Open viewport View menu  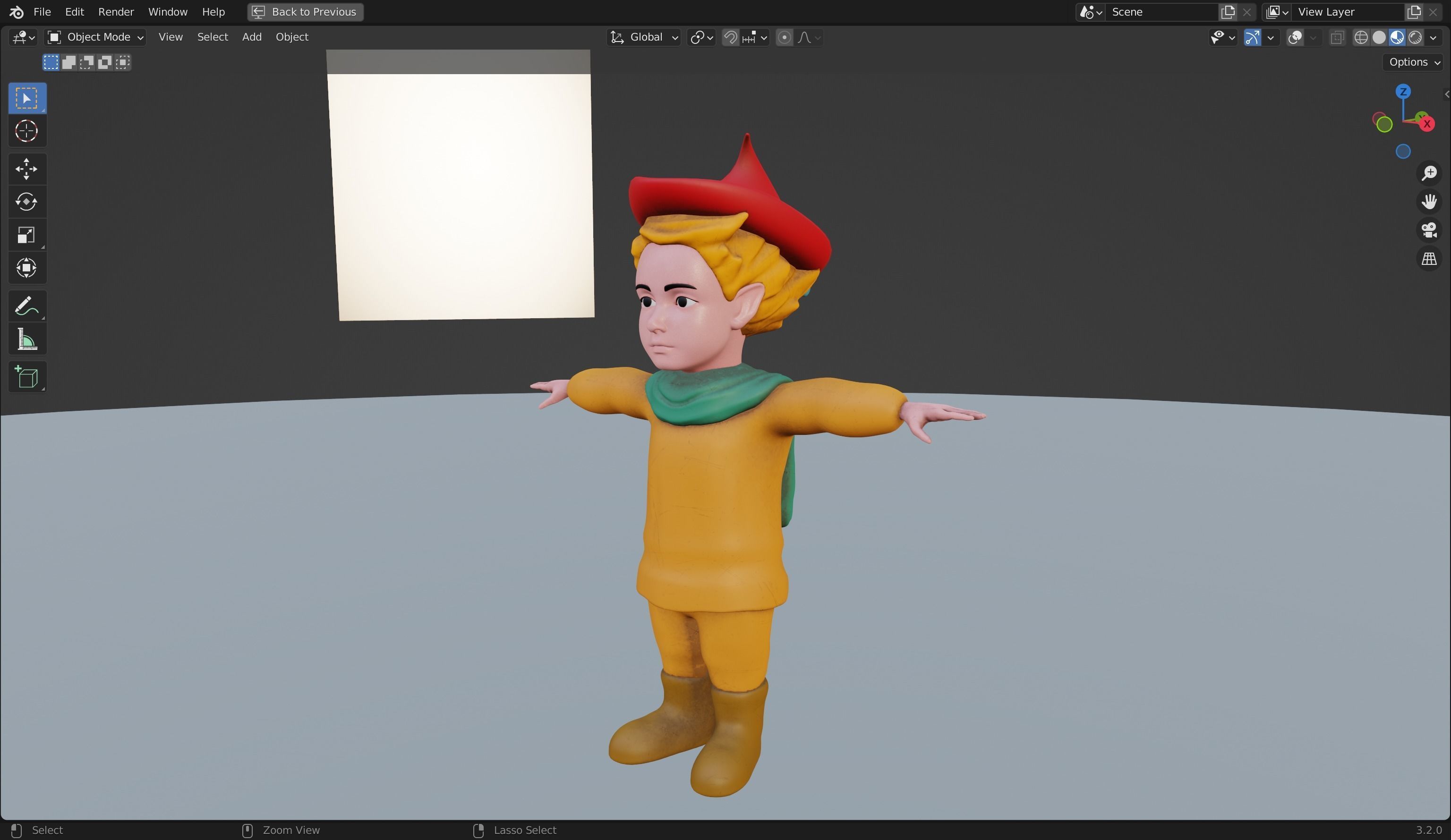point(171,37)
